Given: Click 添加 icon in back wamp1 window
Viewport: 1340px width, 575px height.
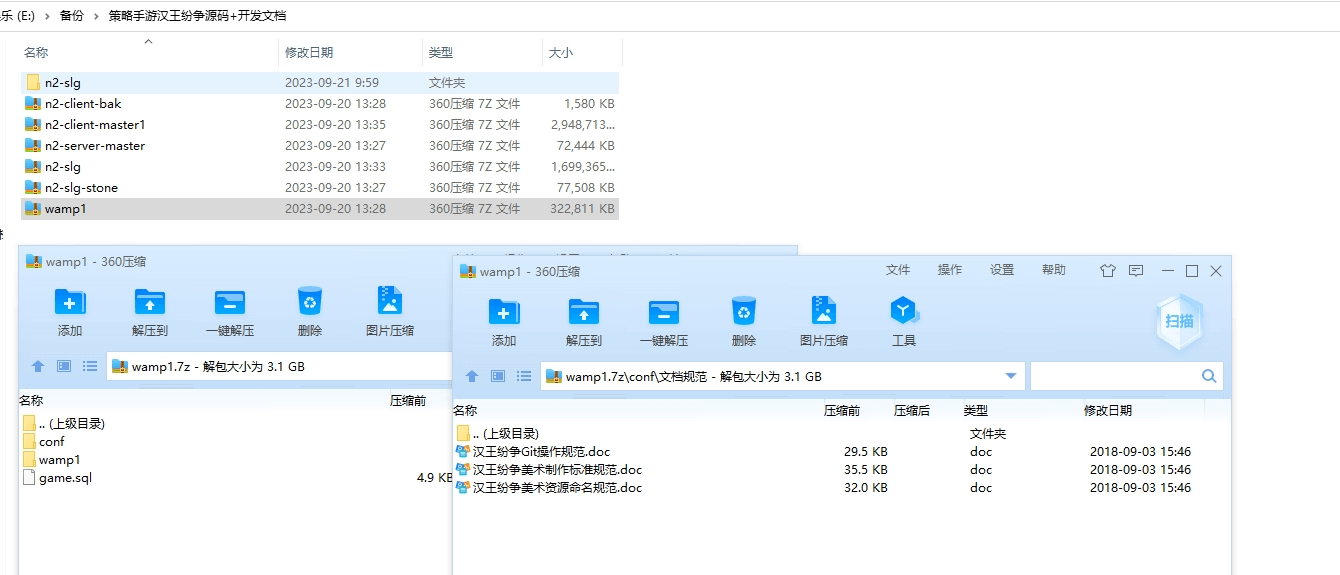Looking at the screenshot, I should click(x=70, y=301).
